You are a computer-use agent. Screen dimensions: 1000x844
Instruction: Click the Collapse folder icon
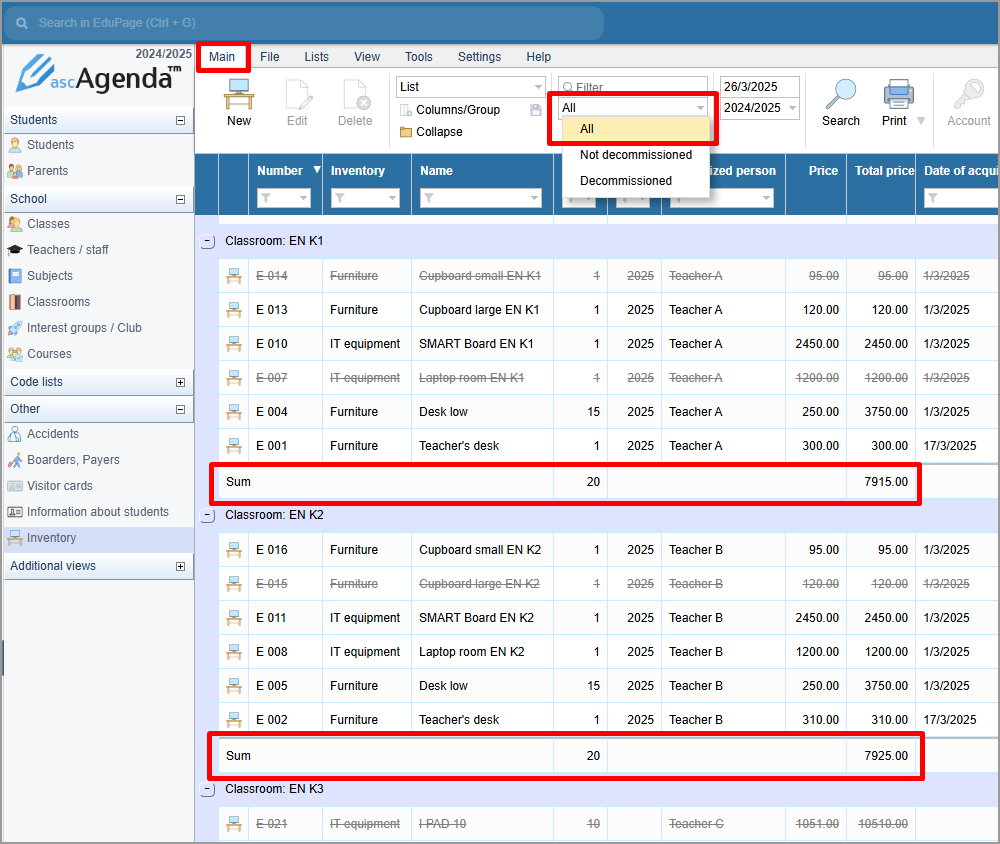(x=406, y=132)
